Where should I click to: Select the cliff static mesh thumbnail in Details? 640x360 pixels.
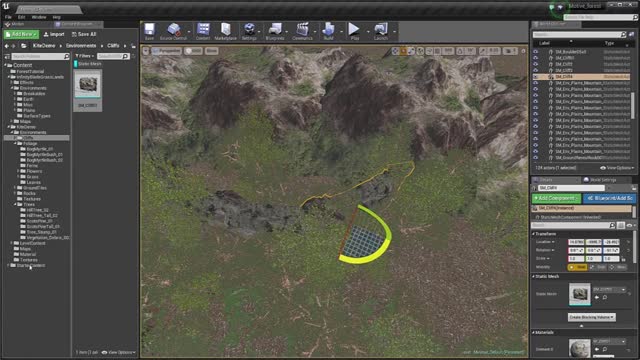580,294
